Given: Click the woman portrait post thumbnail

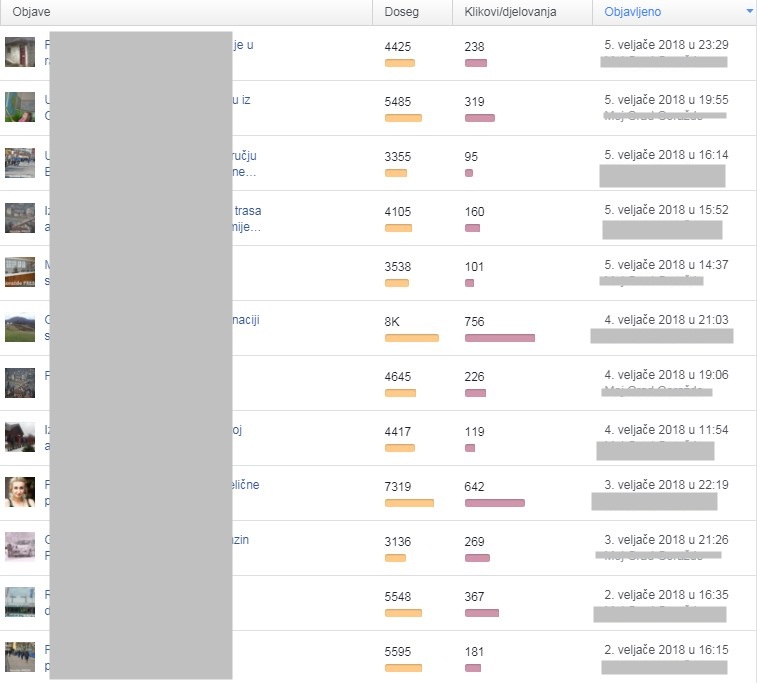Looking at the screenshot, I should point(20,492).
